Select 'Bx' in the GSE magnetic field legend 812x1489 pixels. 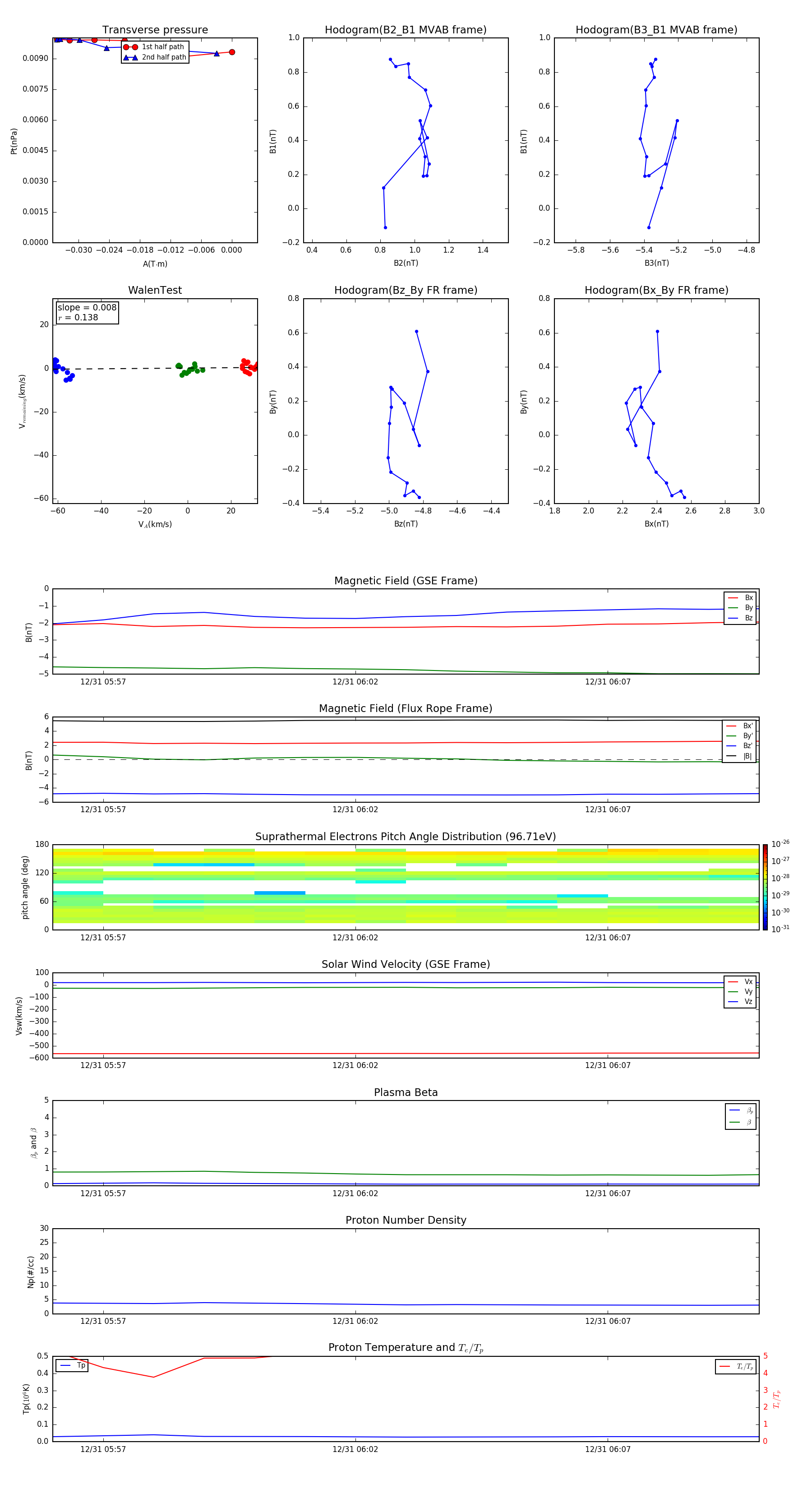(x=740, y=598)
